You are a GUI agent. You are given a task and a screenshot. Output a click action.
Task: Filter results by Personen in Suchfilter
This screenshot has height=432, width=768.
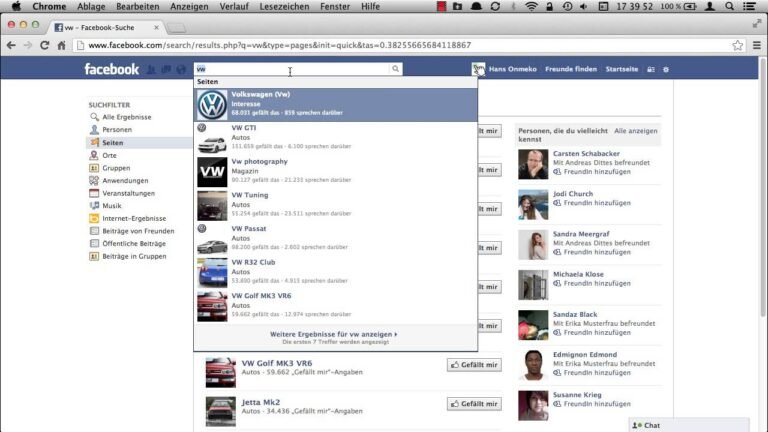pyautogui.click(x=117, y=130)
